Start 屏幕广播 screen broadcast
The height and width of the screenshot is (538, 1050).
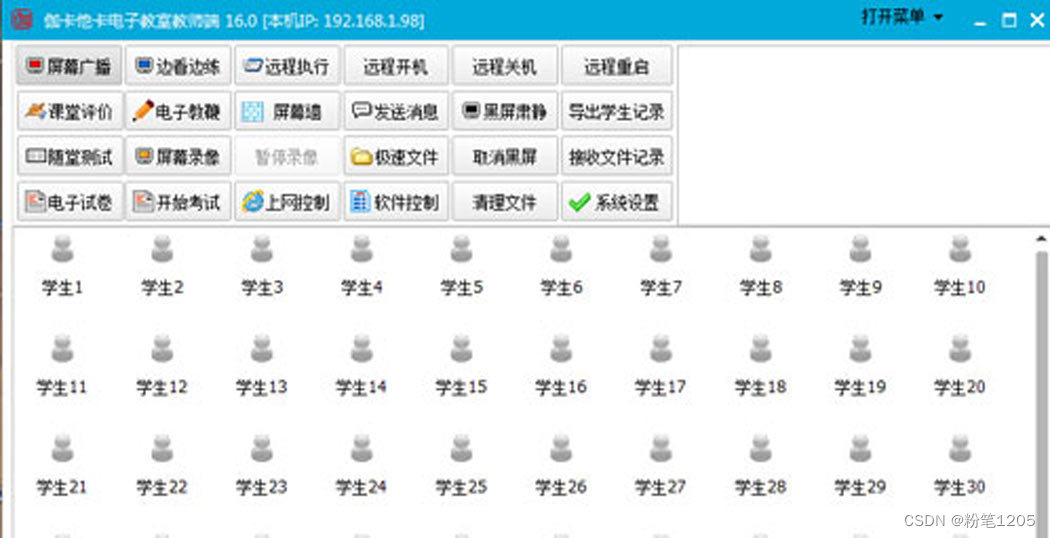pos(70,65)
